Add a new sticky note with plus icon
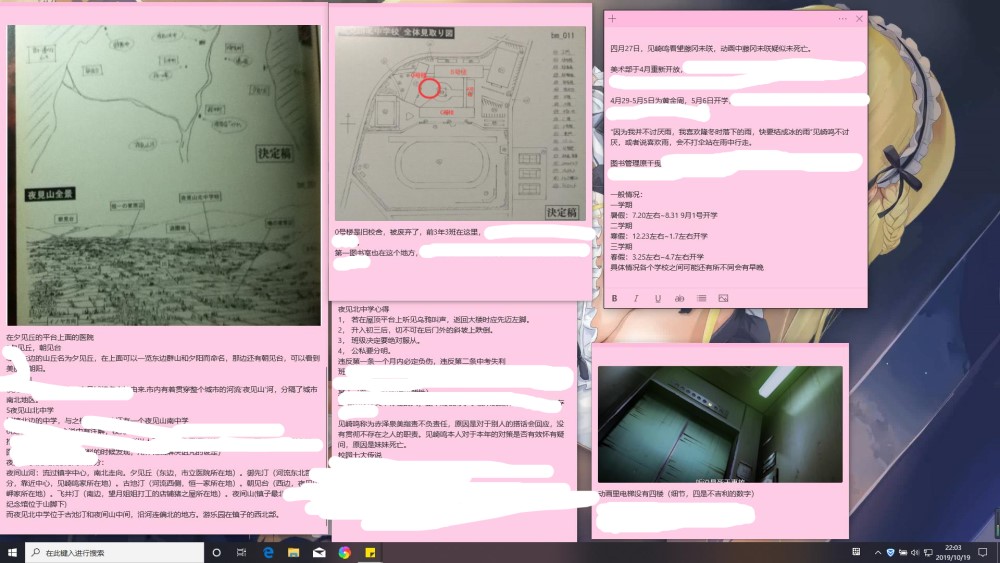Viewport: 1000px width, 563px height. (612, 18)
